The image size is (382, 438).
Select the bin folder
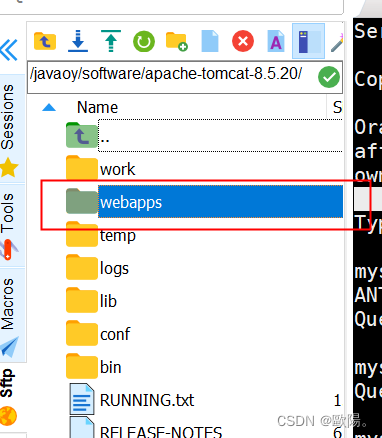[x=204, y=367]
